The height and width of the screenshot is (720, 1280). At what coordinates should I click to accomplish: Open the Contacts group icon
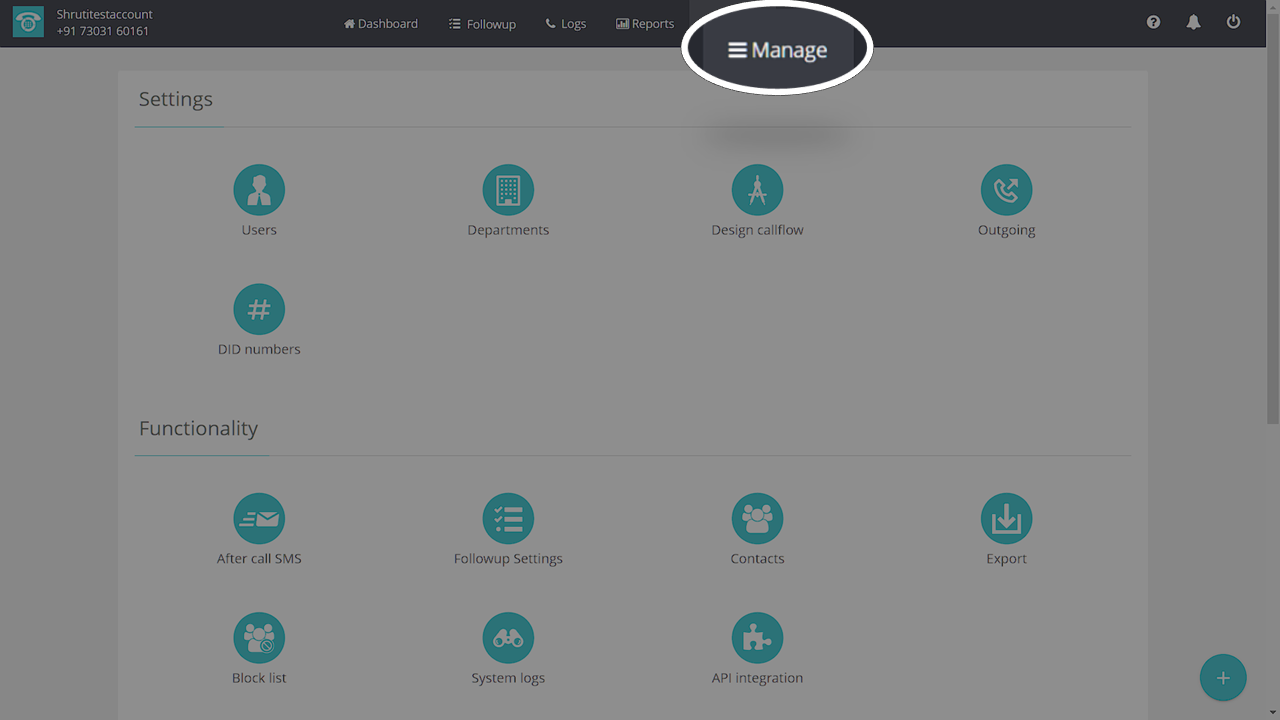coord(757,519)
